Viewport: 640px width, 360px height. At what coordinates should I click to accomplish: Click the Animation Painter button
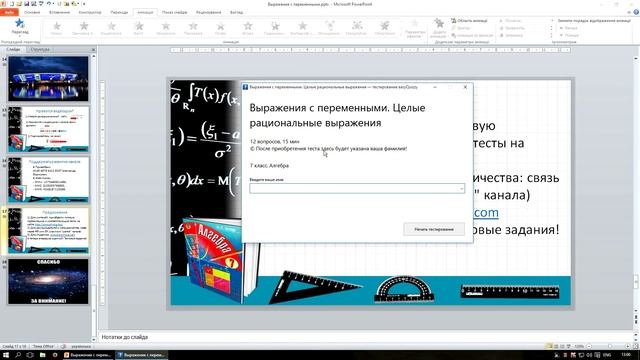pos(472,36)
